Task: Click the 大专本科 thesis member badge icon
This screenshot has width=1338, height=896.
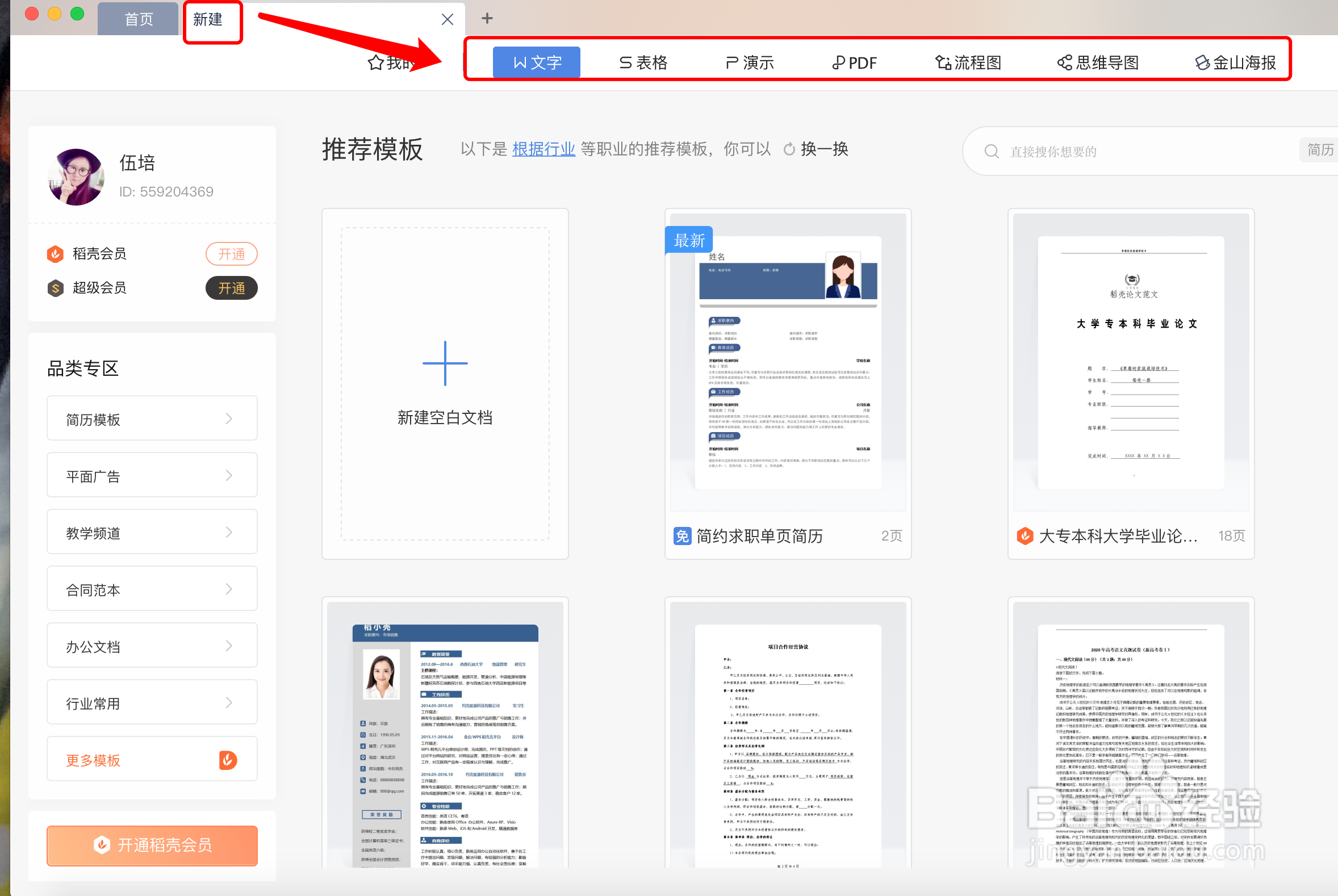Action: point(1025,536)
